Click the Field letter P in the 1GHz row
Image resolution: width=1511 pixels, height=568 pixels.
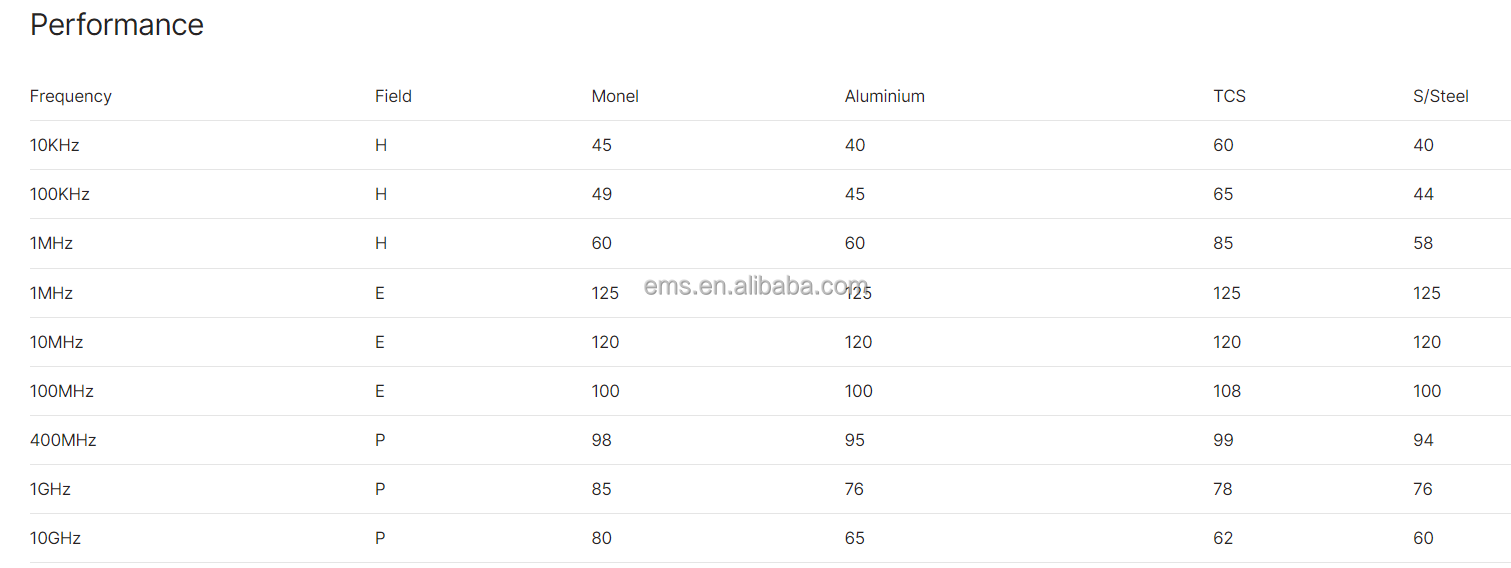pyautogui.click(x=380, y=489)
